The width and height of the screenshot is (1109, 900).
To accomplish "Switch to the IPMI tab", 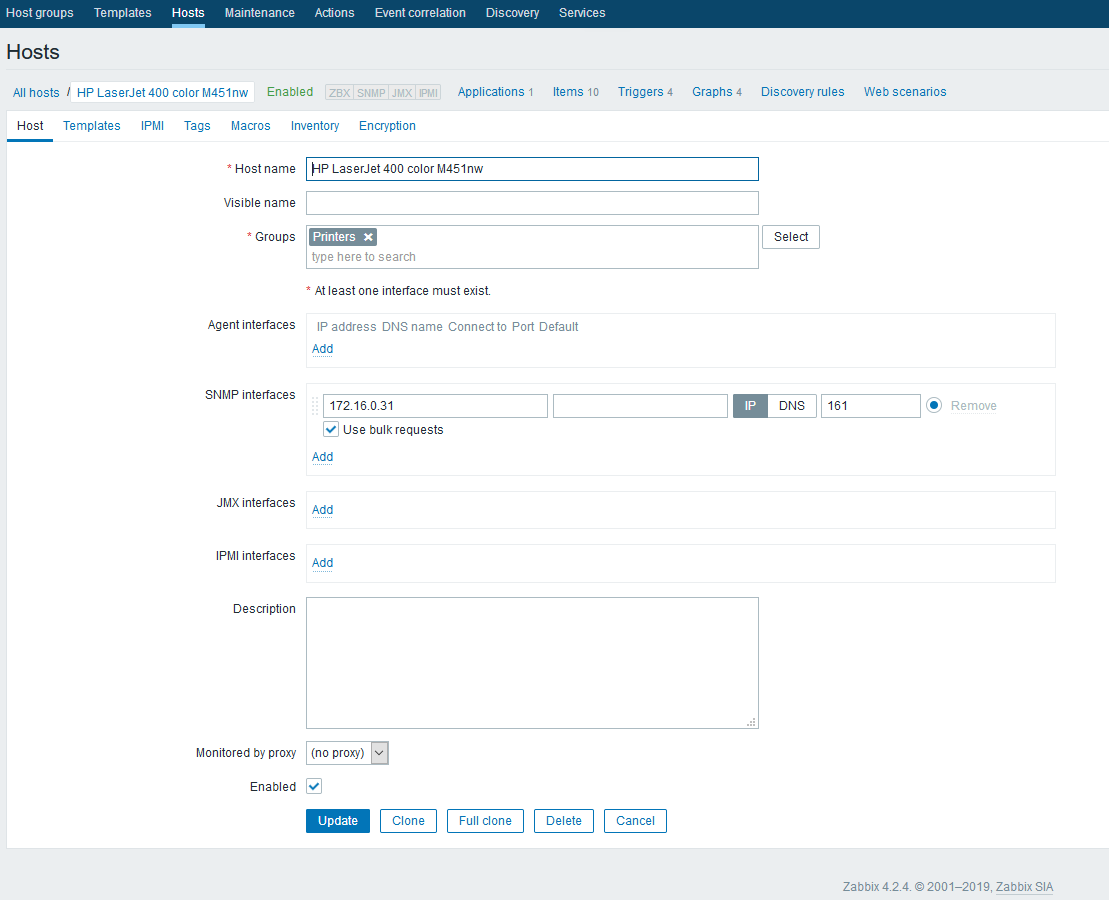I will click(x=152, y=126).
